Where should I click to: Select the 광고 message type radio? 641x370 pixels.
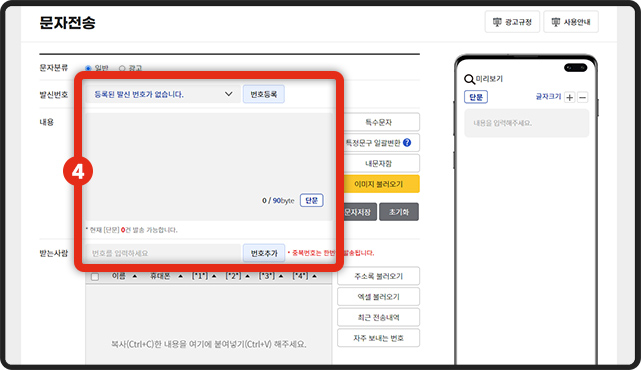click(122, 68)
